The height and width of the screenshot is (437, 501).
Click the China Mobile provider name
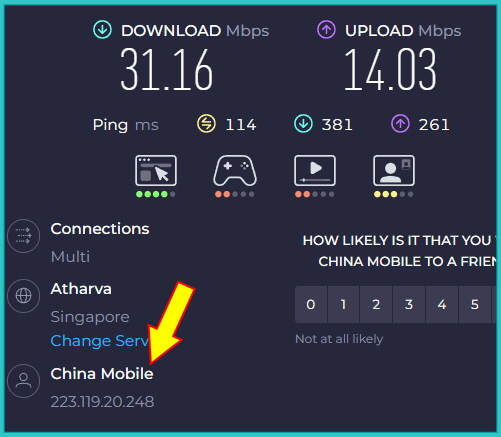[102, 374]
